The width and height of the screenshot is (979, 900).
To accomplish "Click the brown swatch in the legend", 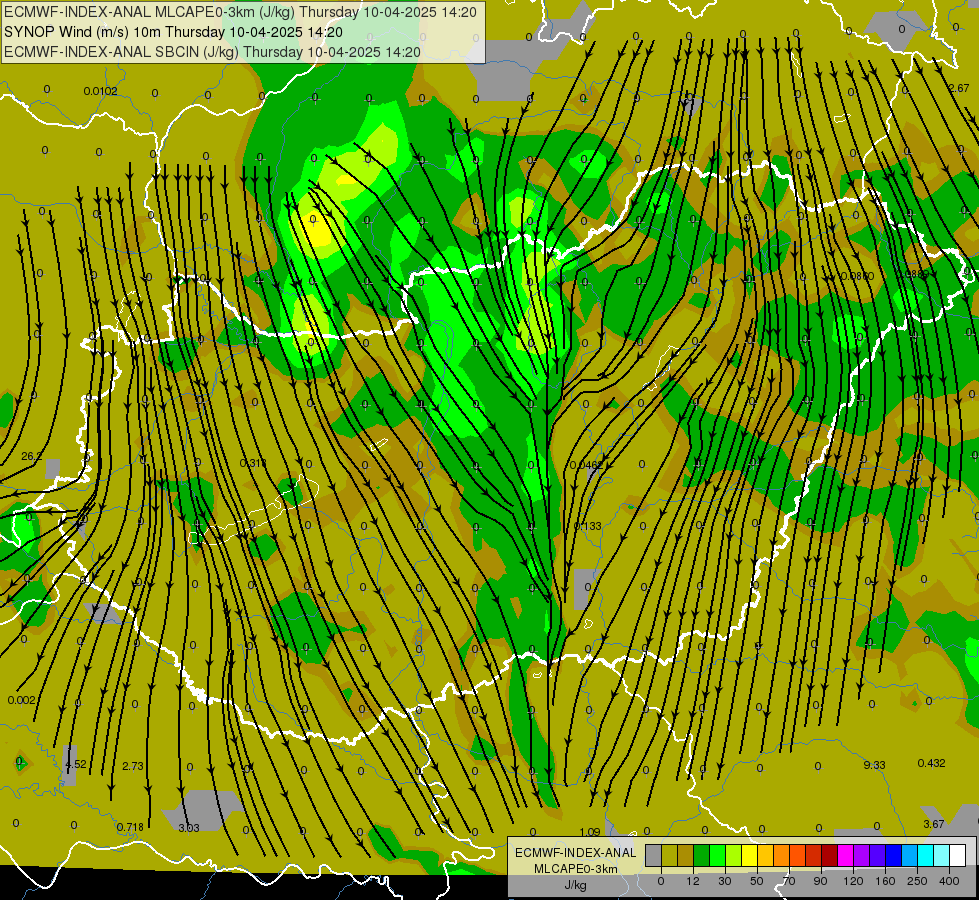I will 686,855.
